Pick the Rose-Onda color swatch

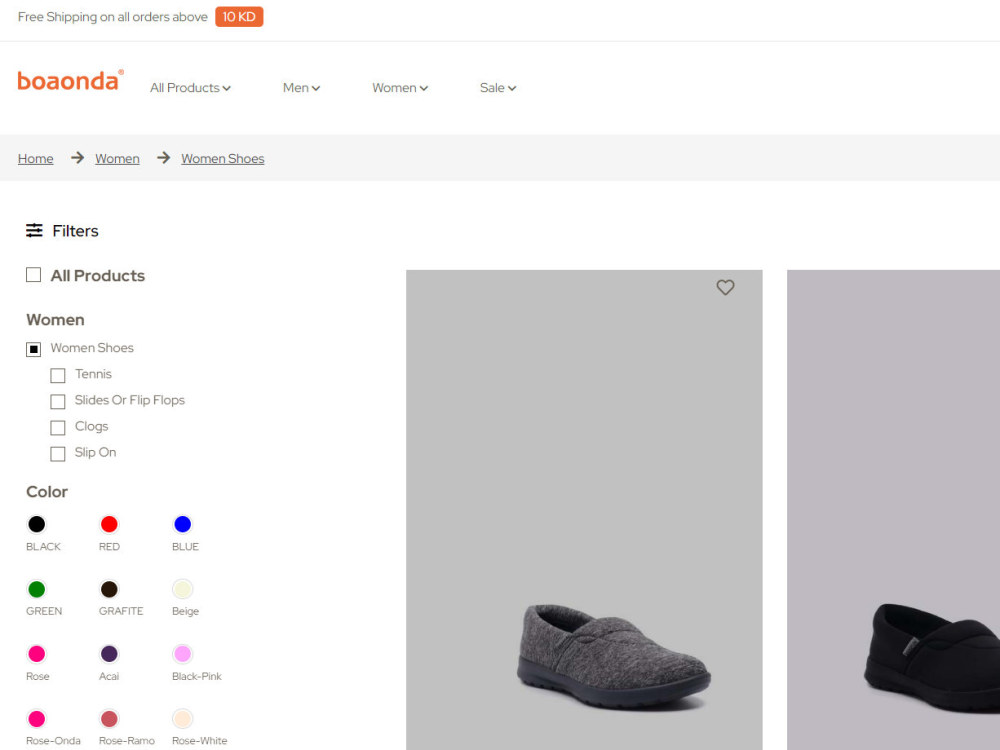[36, 719]
